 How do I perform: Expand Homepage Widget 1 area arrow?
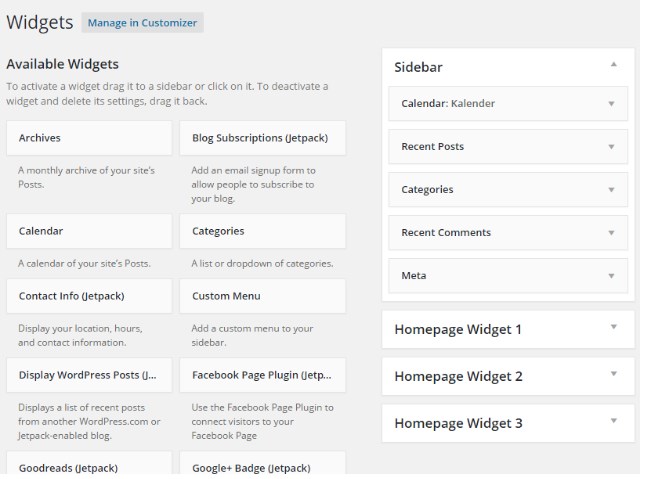click(613, 328)
